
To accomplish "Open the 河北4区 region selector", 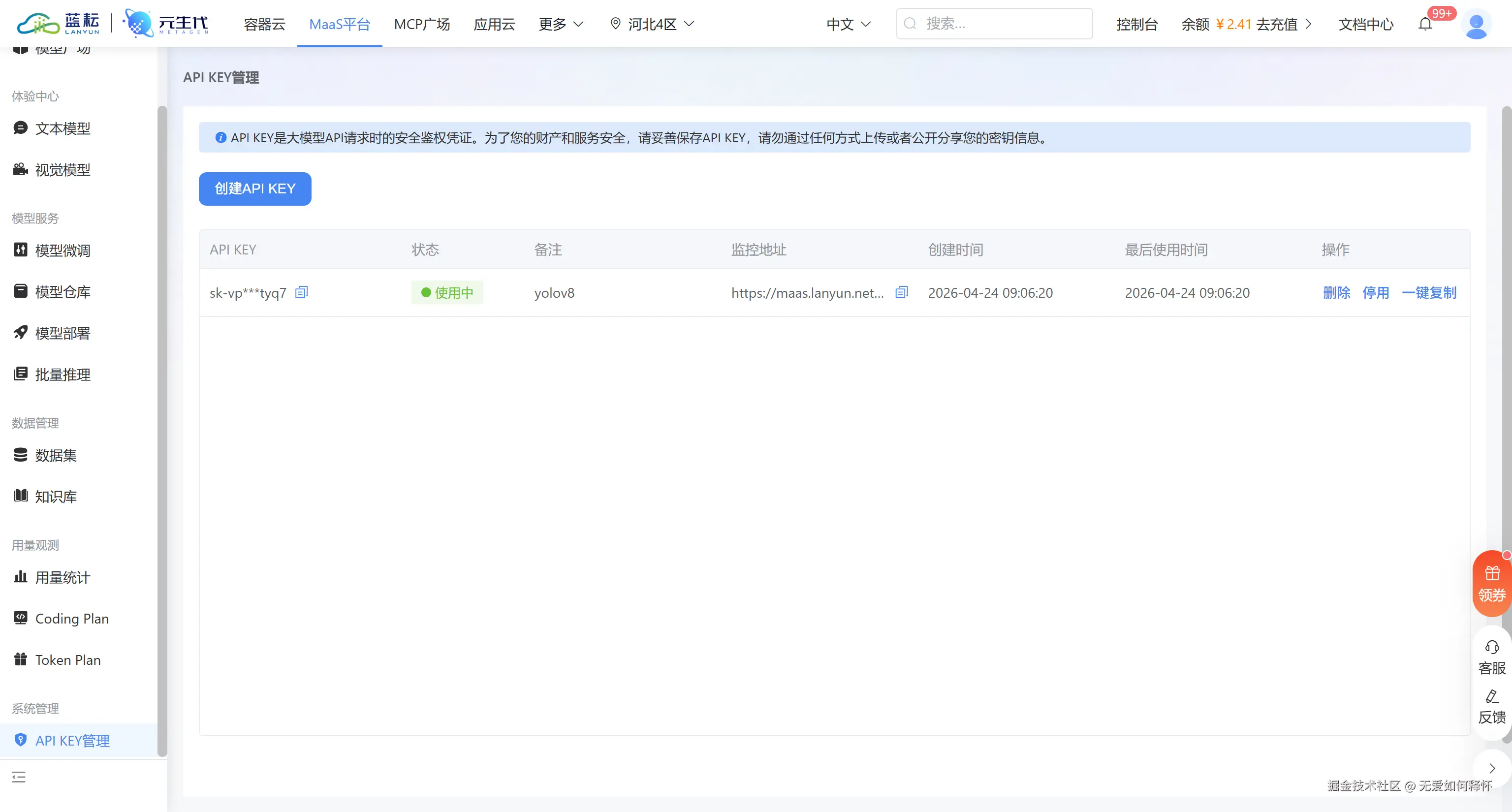I will point(652,24).
